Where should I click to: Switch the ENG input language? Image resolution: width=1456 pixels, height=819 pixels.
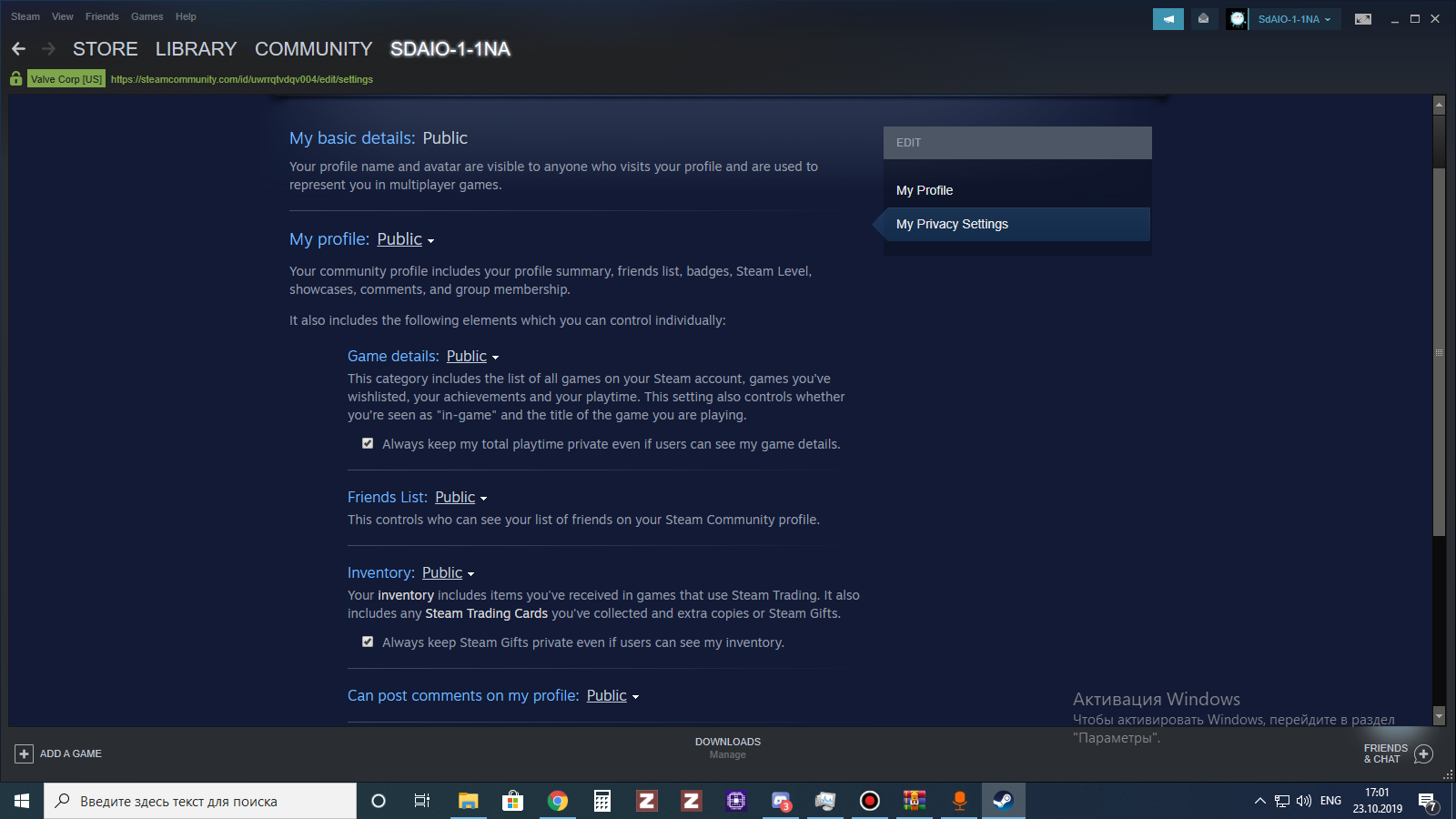(x=1330, y=801)
